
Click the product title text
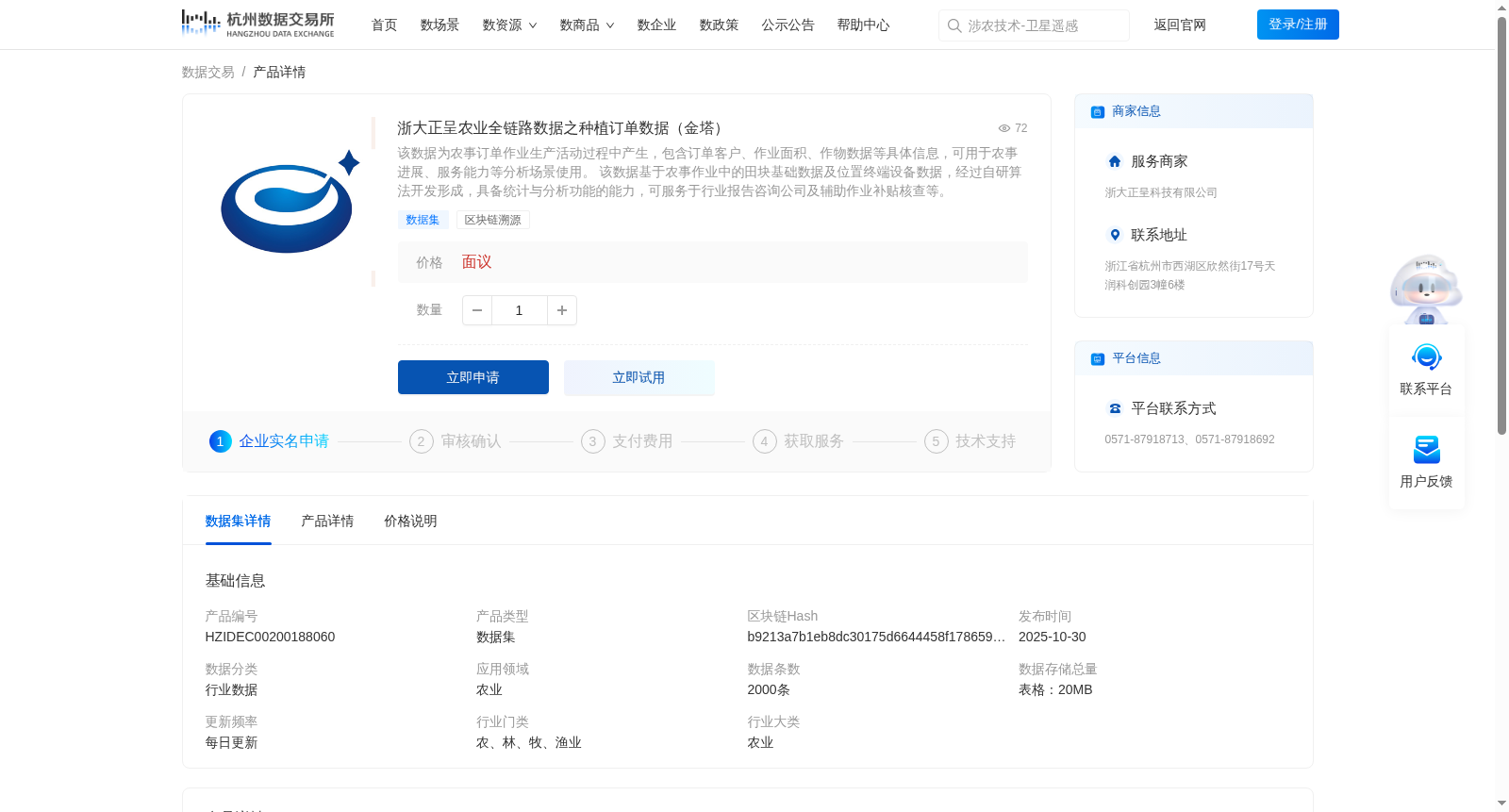click(x=561, y=128)
